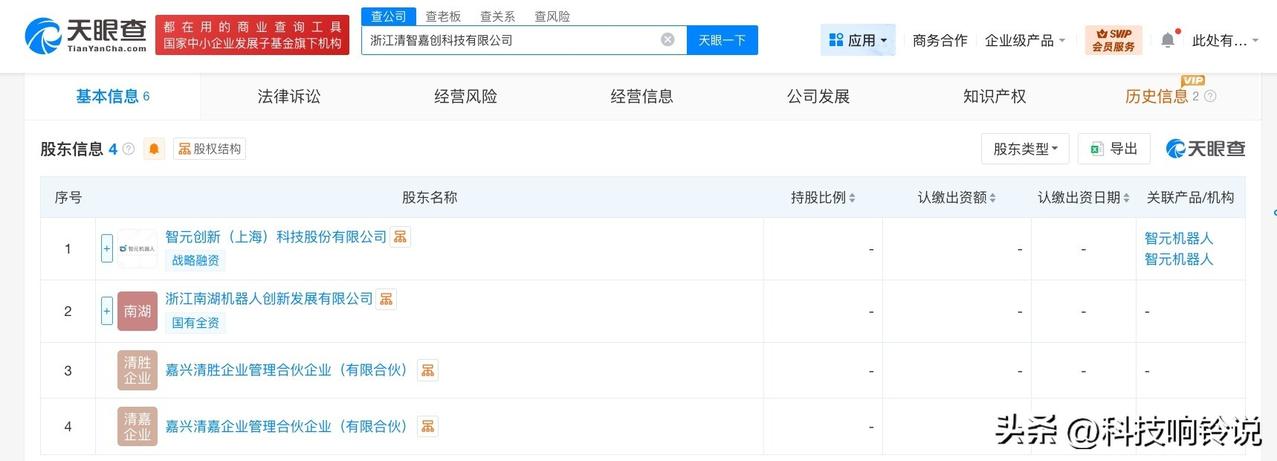Screen dimensions: 1277x461
Task: Click the 智元机器人 company logo thumbnail
Action: (137, 248)
